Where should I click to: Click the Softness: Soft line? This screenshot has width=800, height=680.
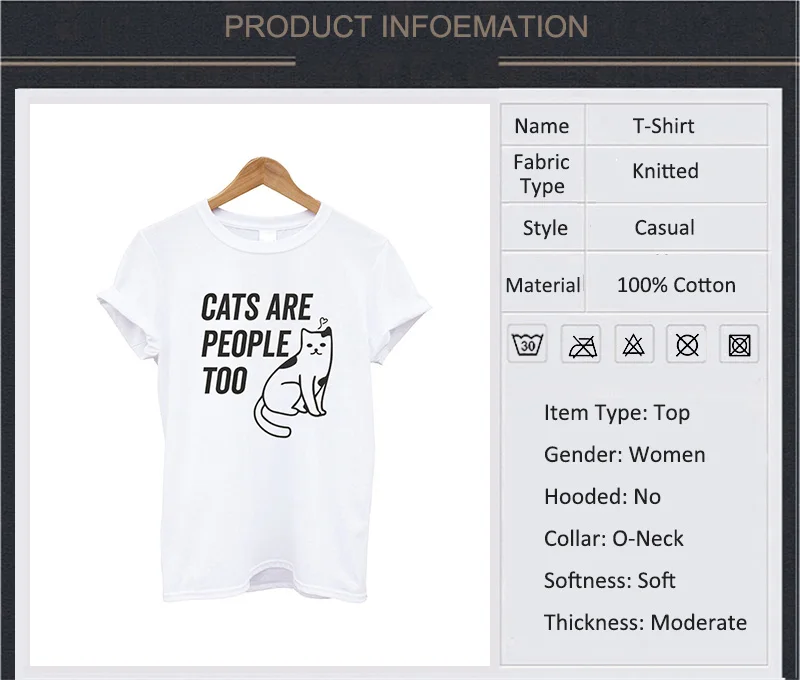[x=609, y=580]
